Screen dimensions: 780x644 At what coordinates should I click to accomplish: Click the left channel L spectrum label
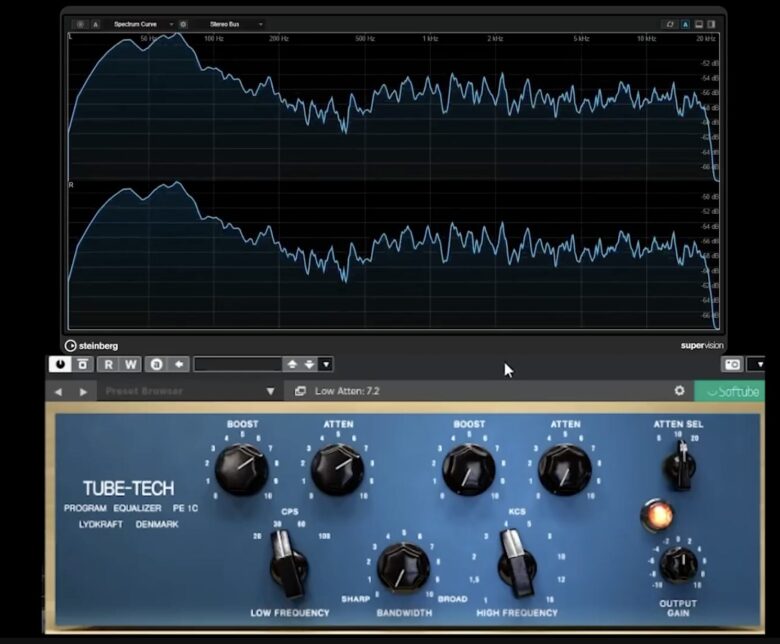(71, 37)
